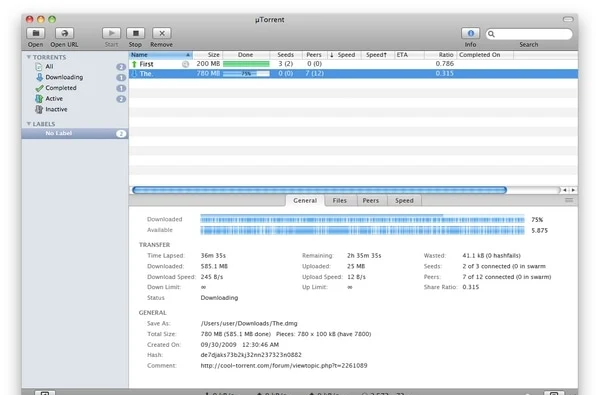The image size is (600, 395).
Task: Click the detail pane resize grip icon
Action: (x=569, y=200)
